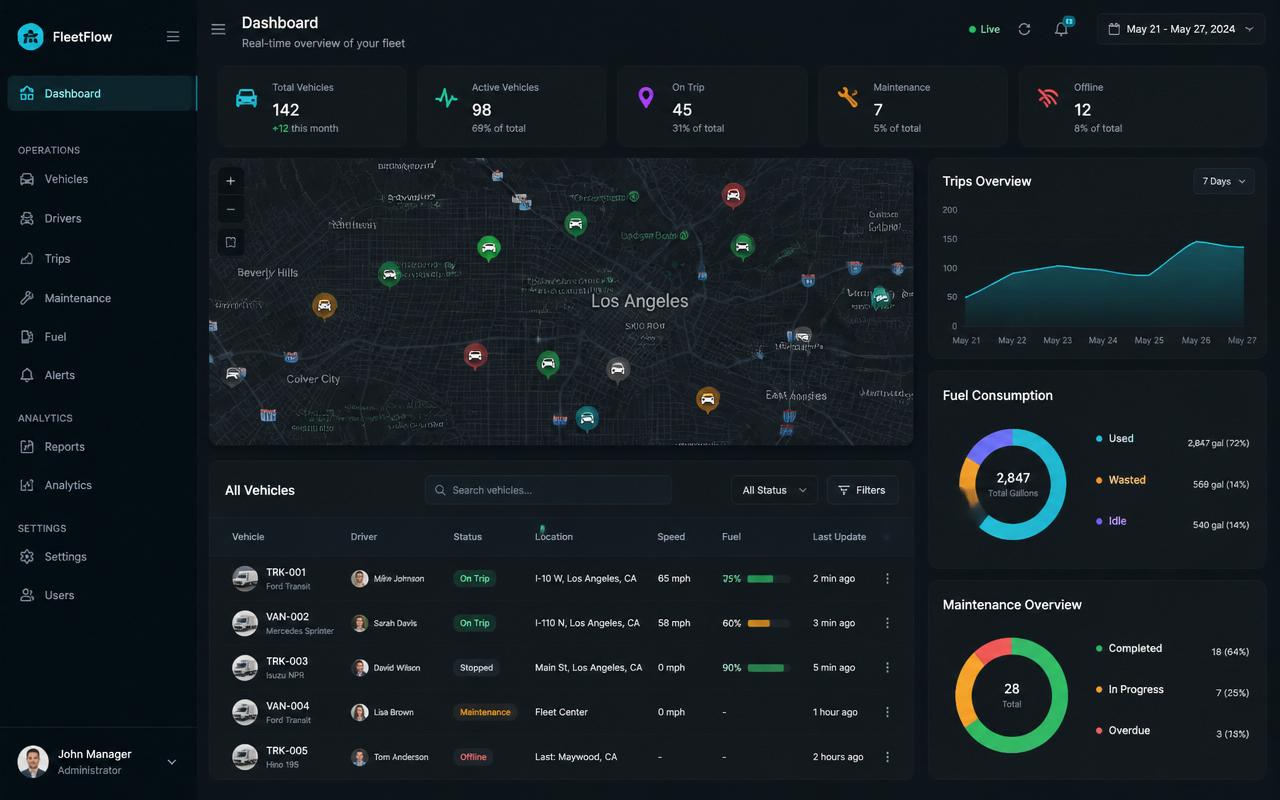1280x800 pixels.
Task: Open the May 21 - May 27 date picker
Action: coord(1180,29)
